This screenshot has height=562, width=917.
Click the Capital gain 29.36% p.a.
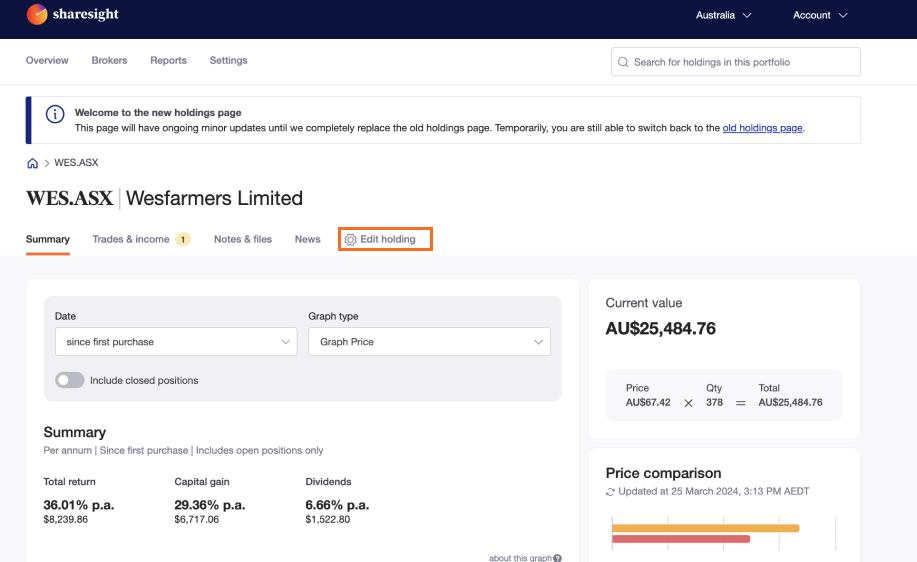(x=209, y=505)
